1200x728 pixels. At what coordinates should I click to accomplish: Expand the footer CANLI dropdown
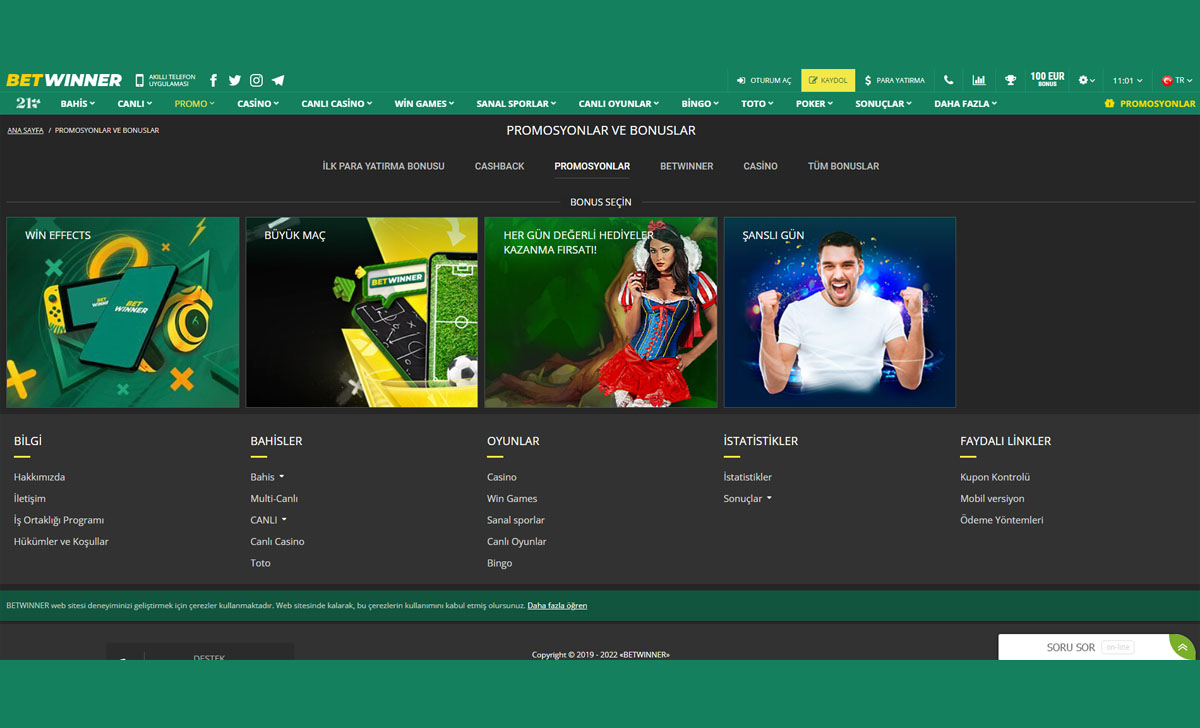[269, 520]
